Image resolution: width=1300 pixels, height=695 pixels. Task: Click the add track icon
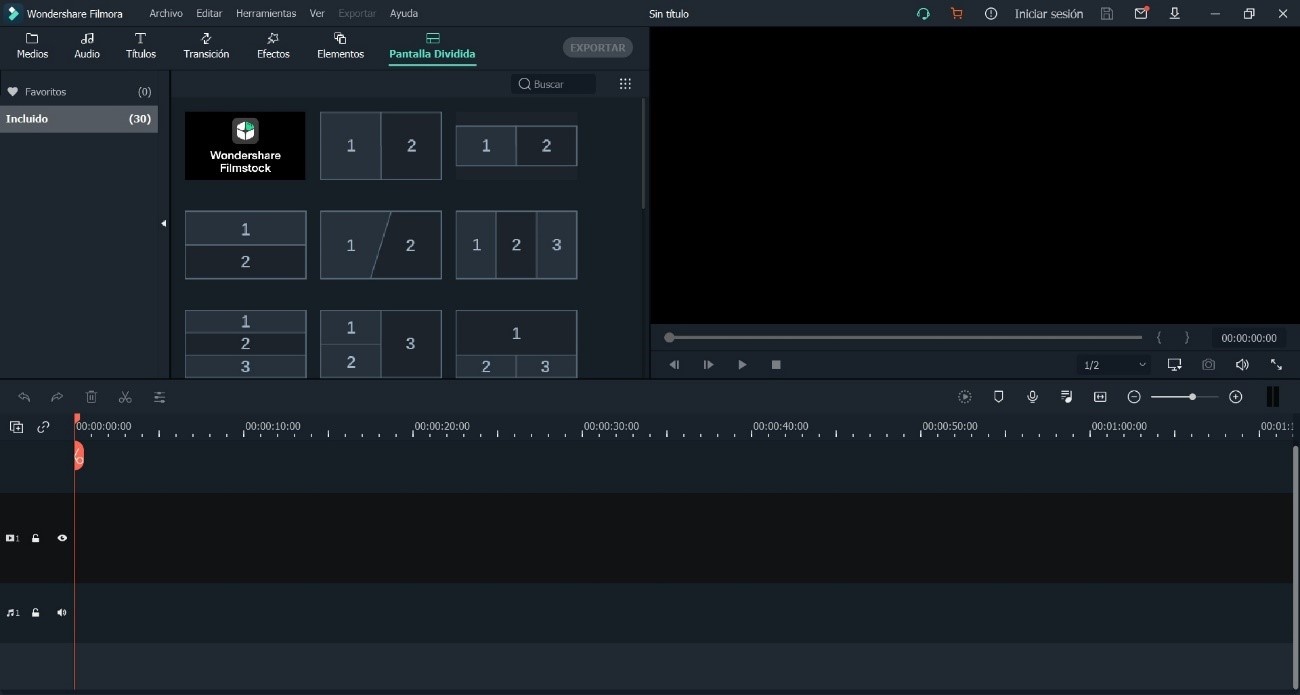click(16, 427)
